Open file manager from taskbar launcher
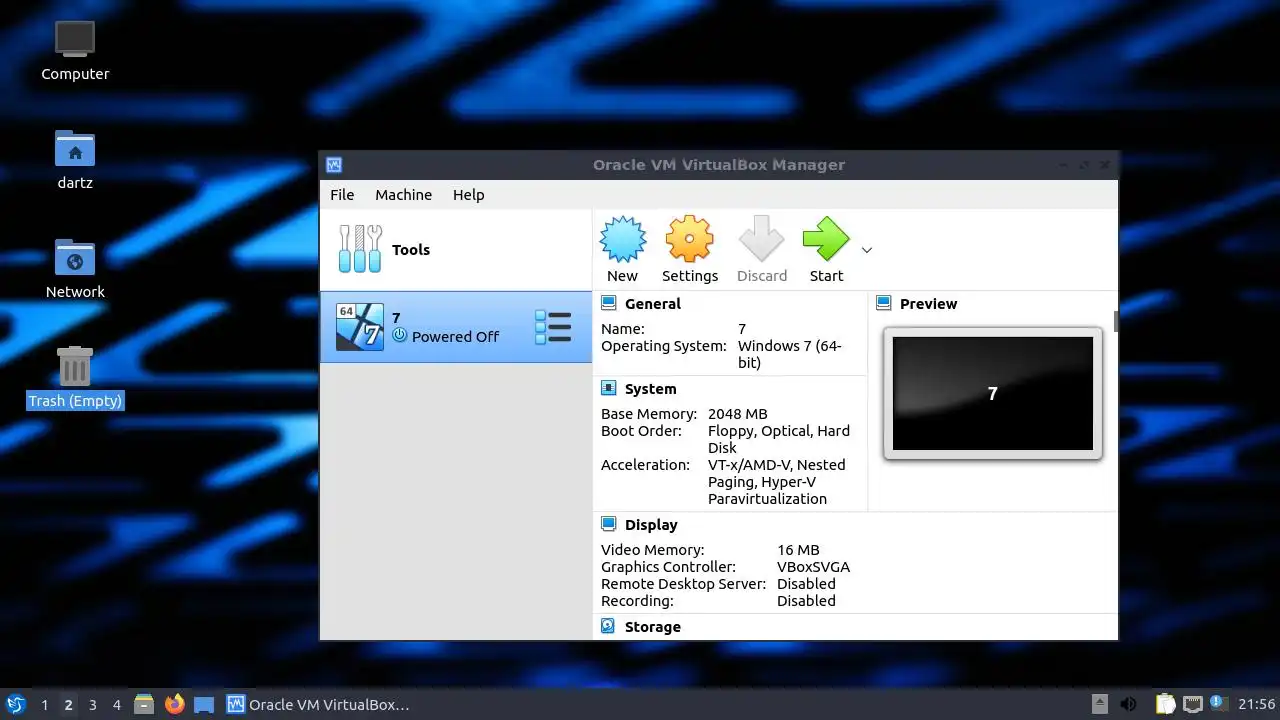This screenshot has height=720, width=1280. pyautogui.click(x=144, y=704)
